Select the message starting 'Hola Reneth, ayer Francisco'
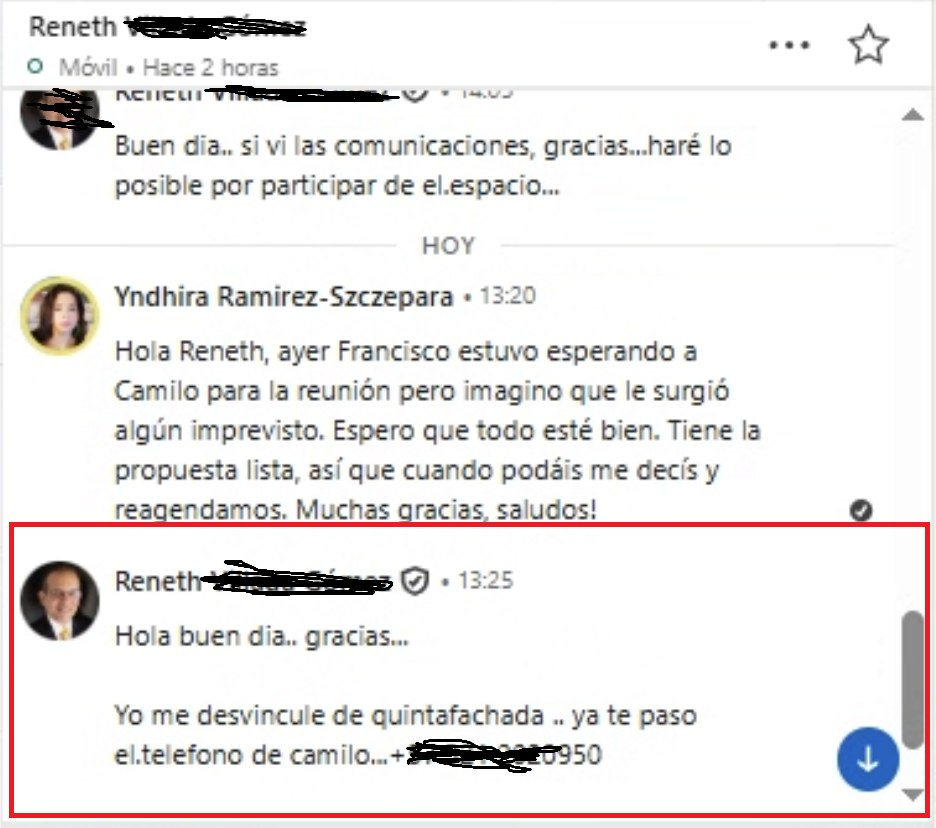Viewport: 936px width, 828px height. click(438, 430)
